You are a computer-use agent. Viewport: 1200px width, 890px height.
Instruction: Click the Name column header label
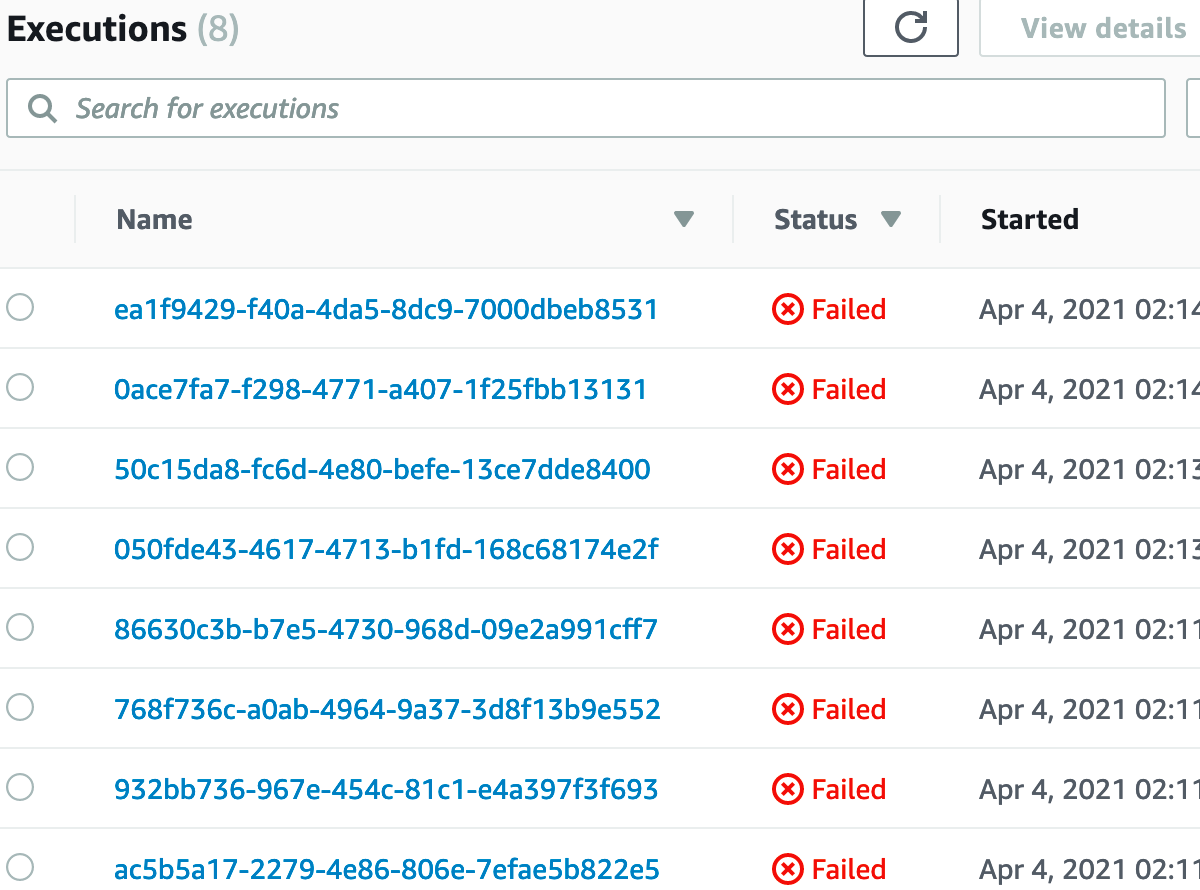click(x=155, y=220)
